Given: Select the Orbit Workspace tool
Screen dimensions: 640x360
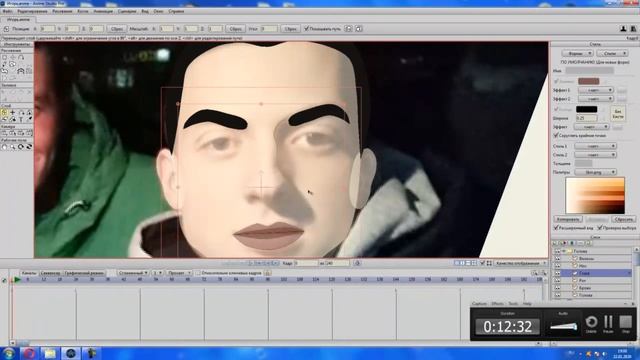Looking at the screenshot, I should click(29, 147).
